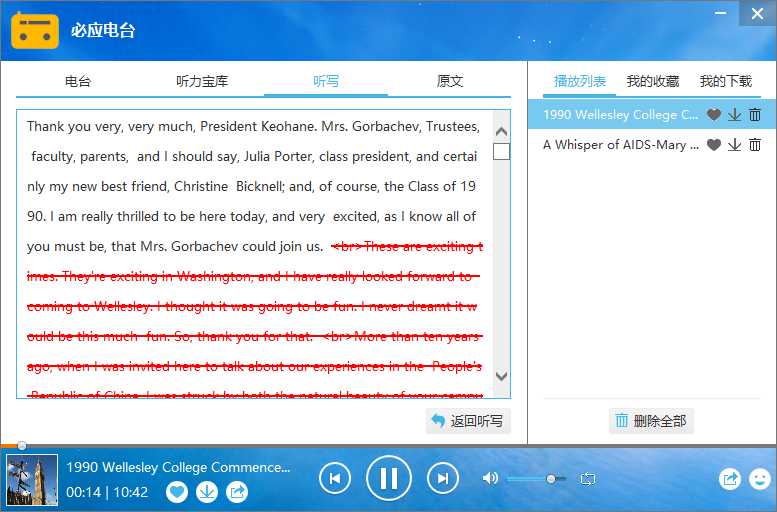Image resolution: width=777 pixels, height=512 pixels.
Task: Toggle the repeat loop mode icon
Action: pos(588,479)
